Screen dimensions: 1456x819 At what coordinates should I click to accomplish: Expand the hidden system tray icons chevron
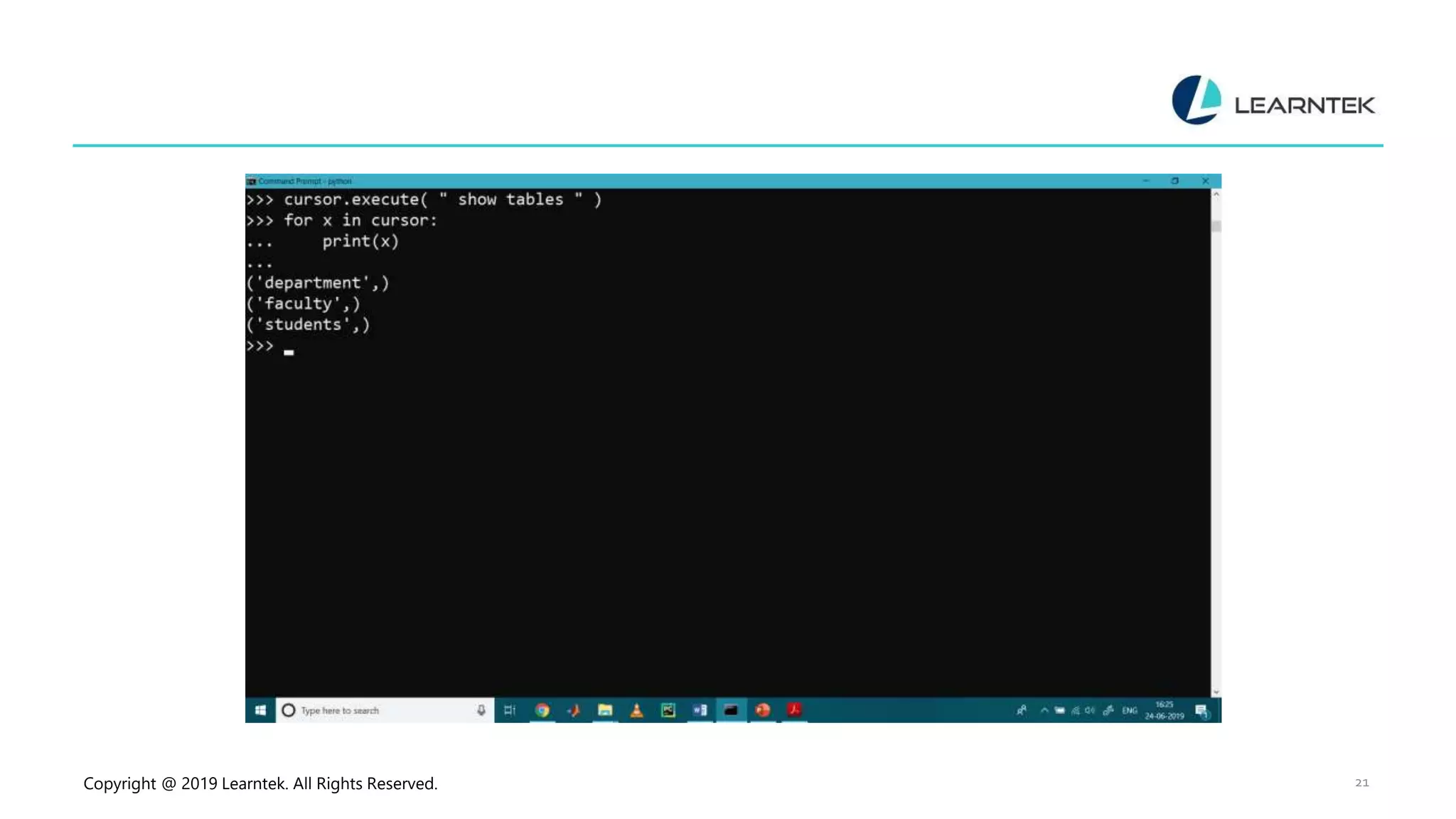(x=1044, y=710)
